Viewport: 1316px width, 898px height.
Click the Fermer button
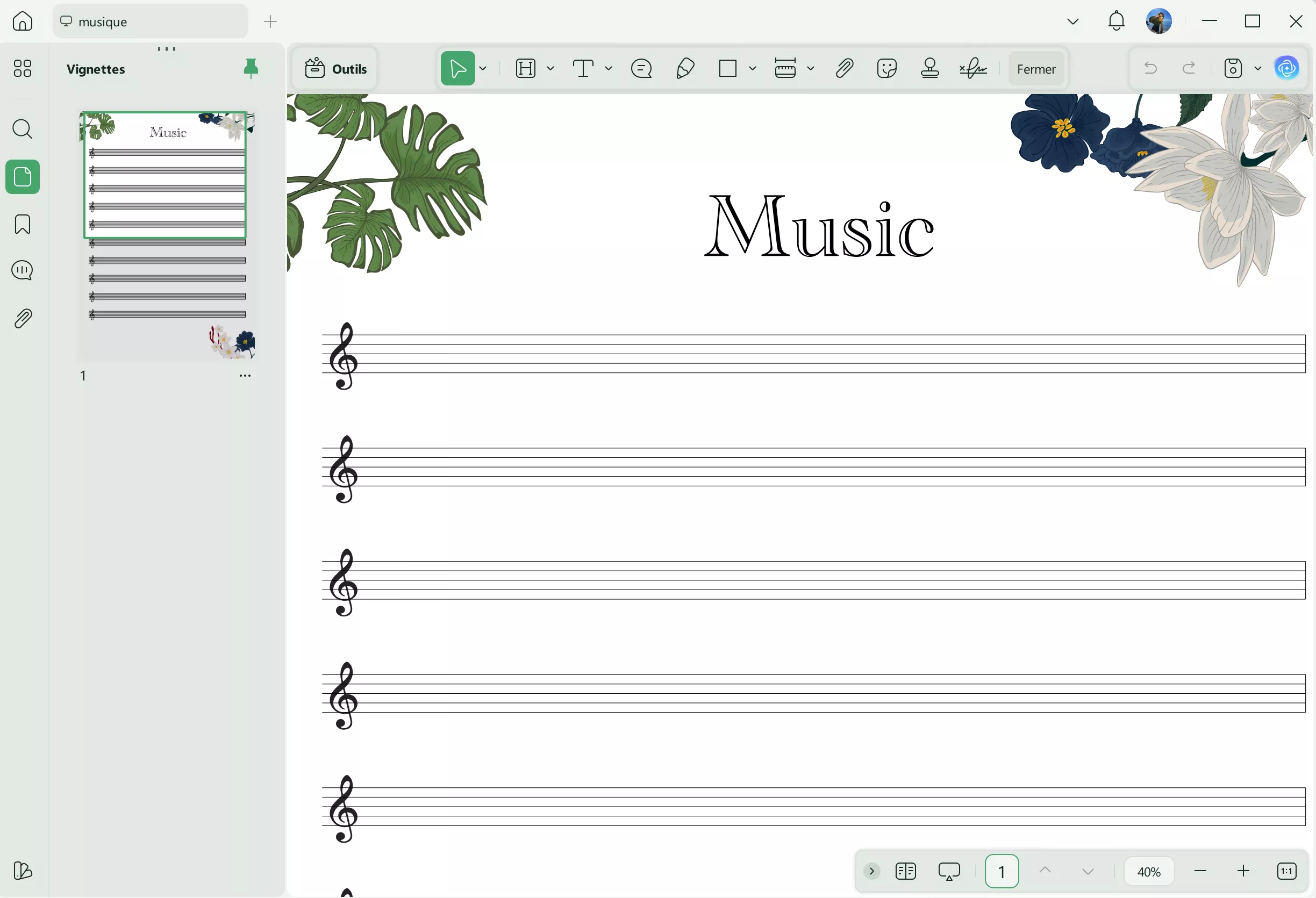point(1036,68)
